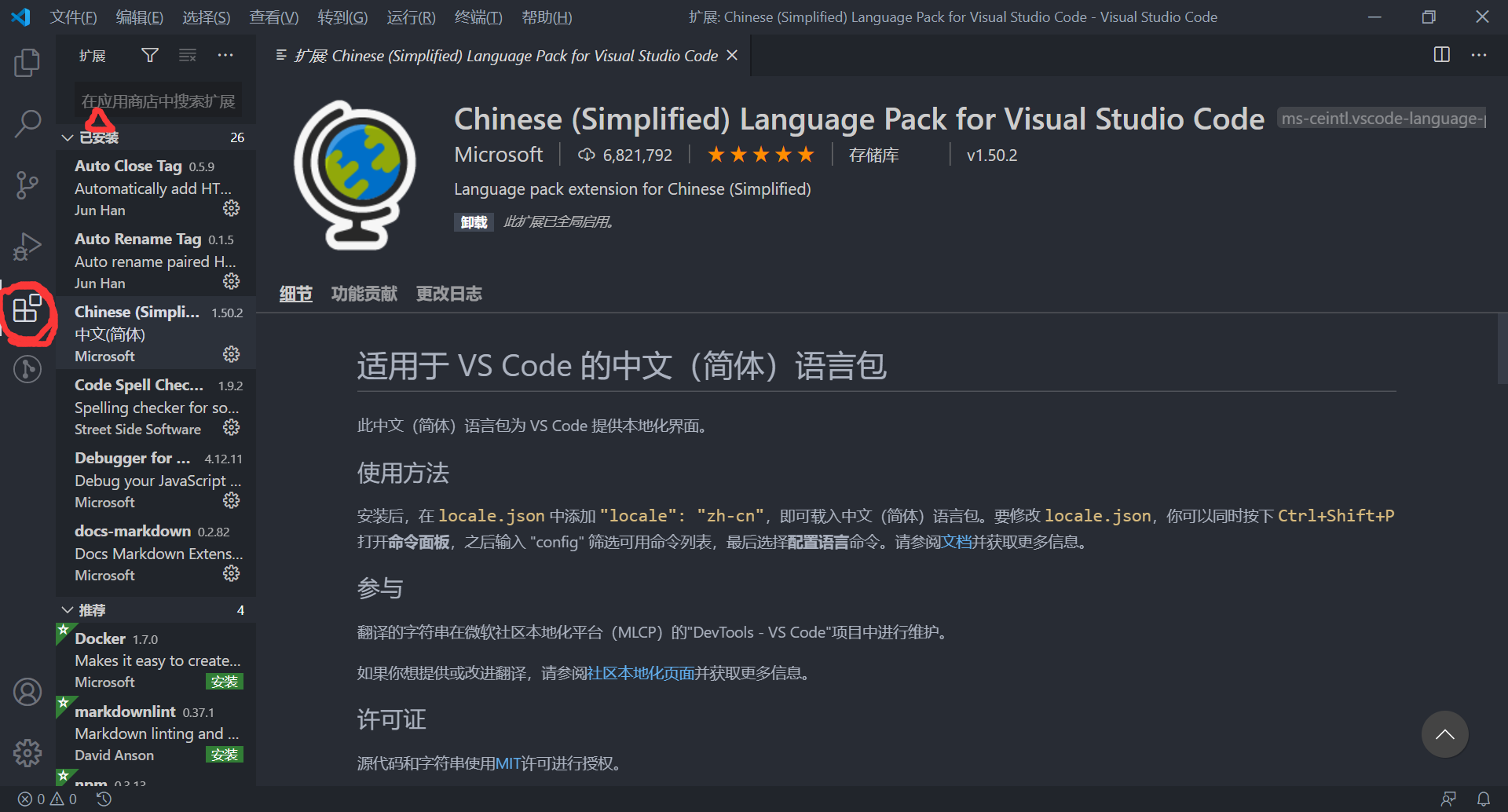Click the filter extensions funnel icon
Screen dimensions: 1508x812
(150, 55)
